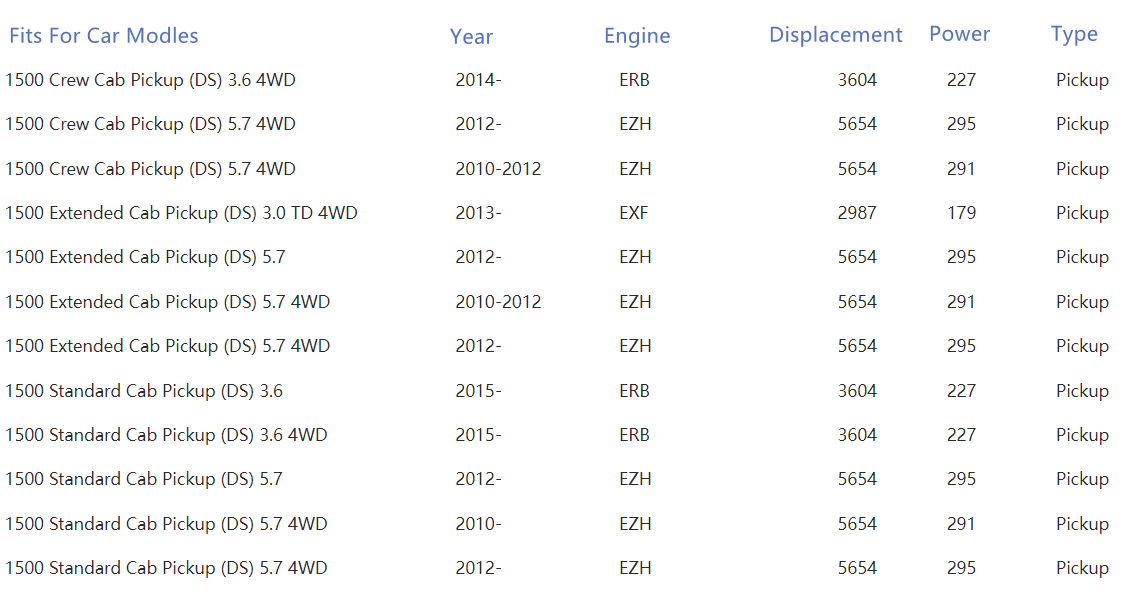Select the ERB engine cell in the 2014- row
1137x598 pixels.
pos(634,80)
